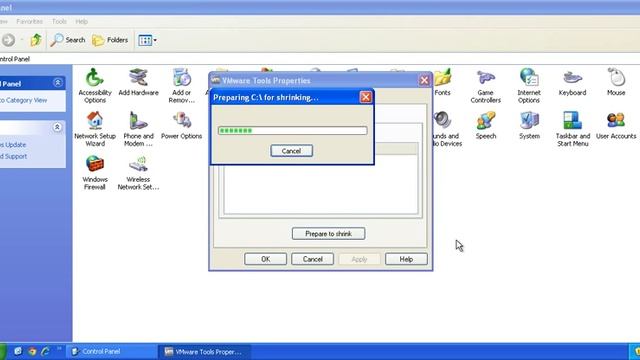Launch Chrome from quick launch
The image size is (640, 360).
[x=32, y=351]
